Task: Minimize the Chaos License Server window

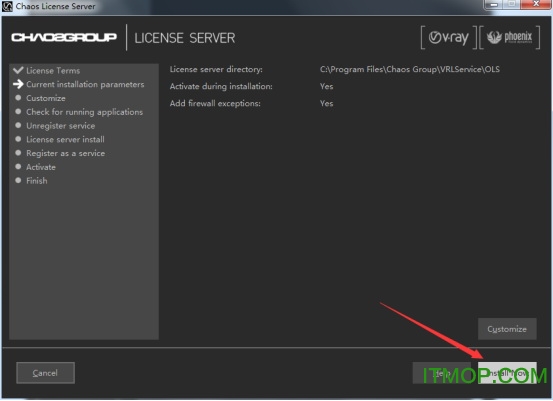Action: (494, 5)
